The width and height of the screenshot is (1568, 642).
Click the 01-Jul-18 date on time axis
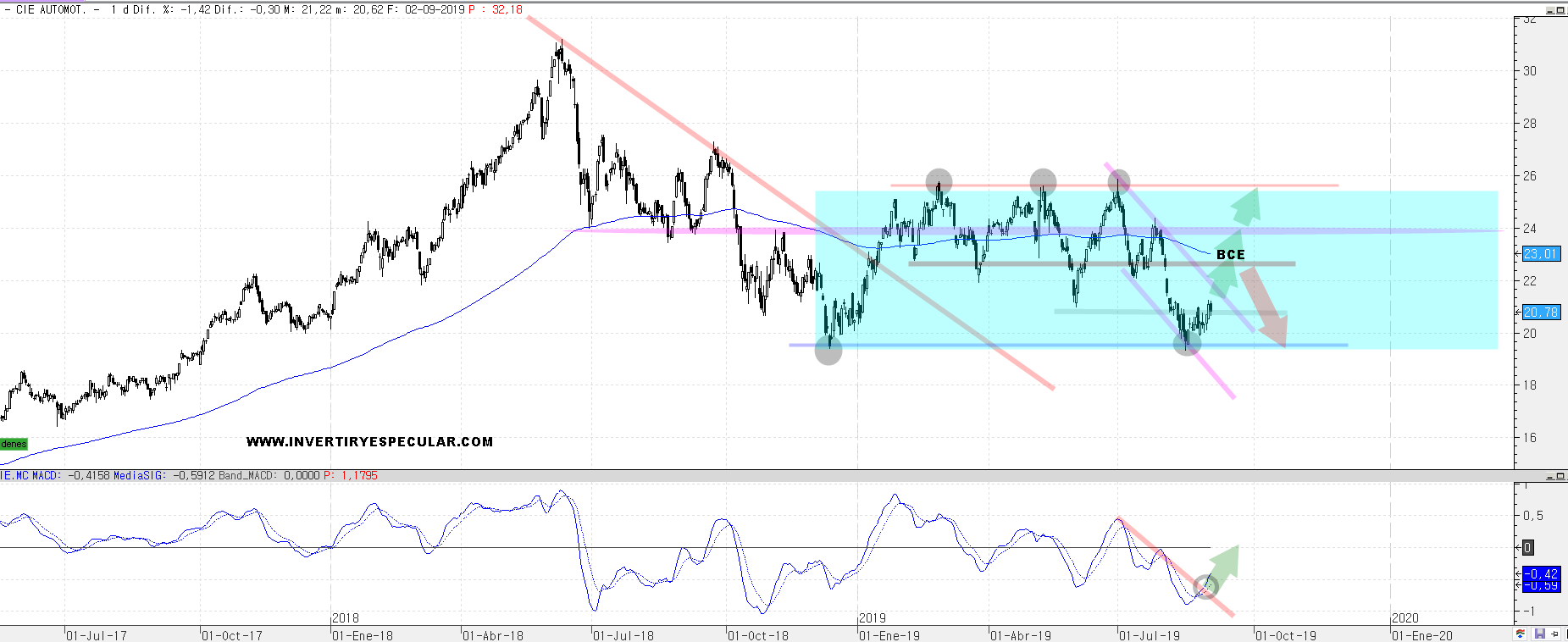(623, 635)
